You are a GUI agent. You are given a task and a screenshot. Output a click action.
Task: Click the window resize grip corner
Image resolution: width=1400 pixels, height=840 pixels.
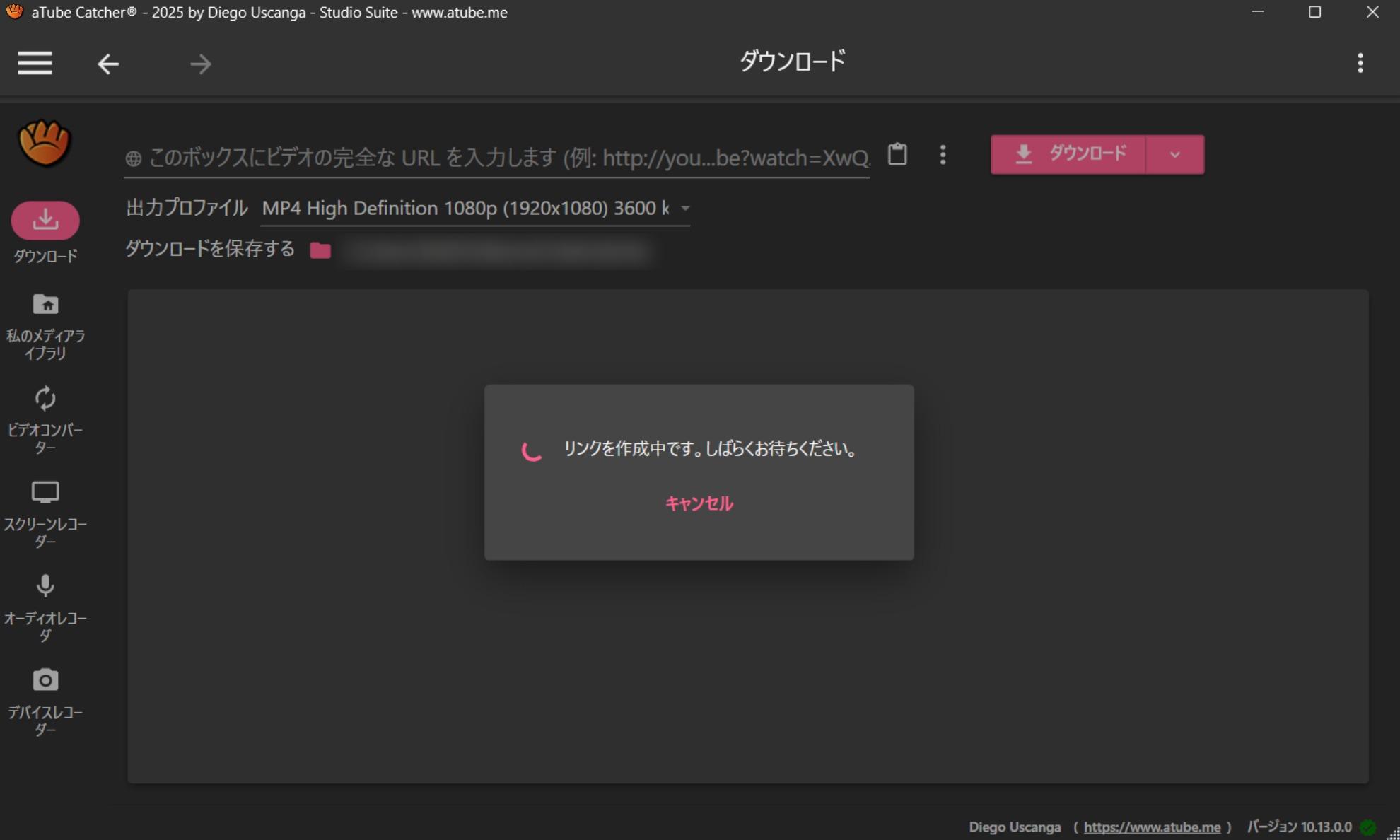tap(1393, 833)
